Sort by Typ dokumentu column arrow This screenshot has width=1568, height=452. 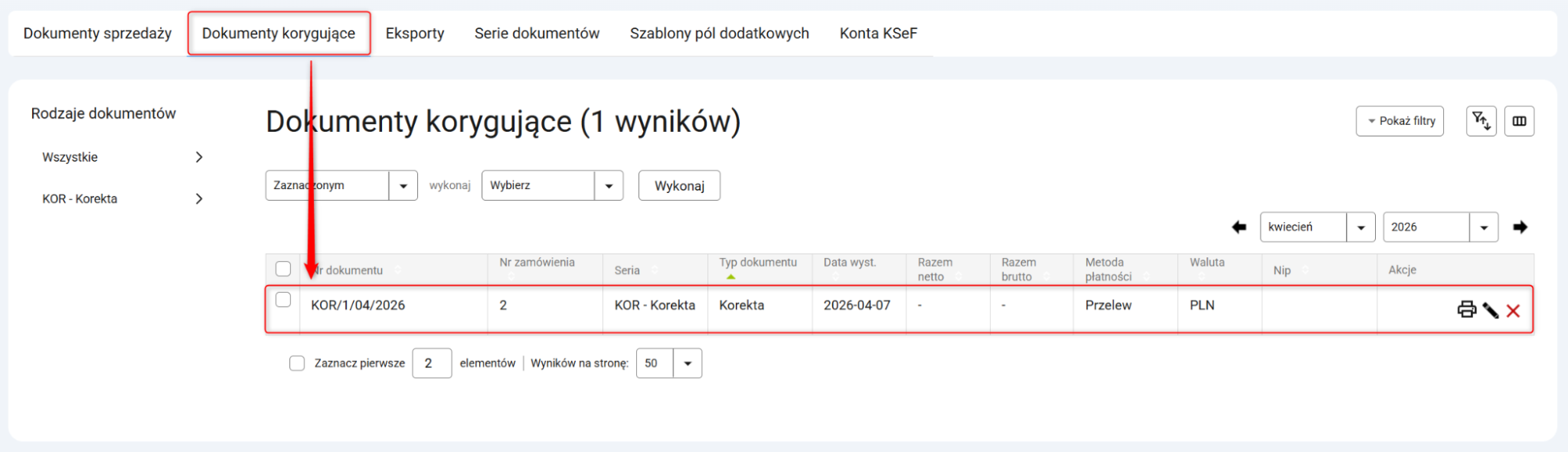pyautogui.click(x=730, y=277)
